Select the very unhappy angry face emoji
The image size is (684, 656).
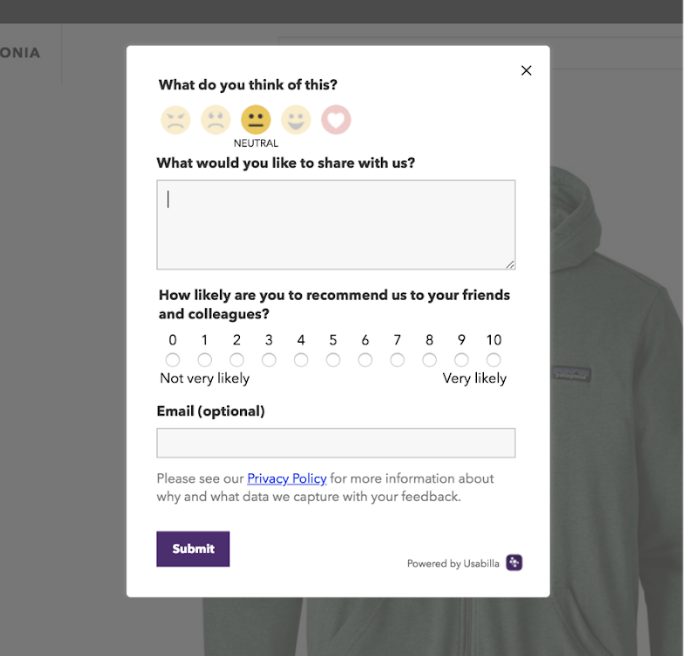coord(176,121)
